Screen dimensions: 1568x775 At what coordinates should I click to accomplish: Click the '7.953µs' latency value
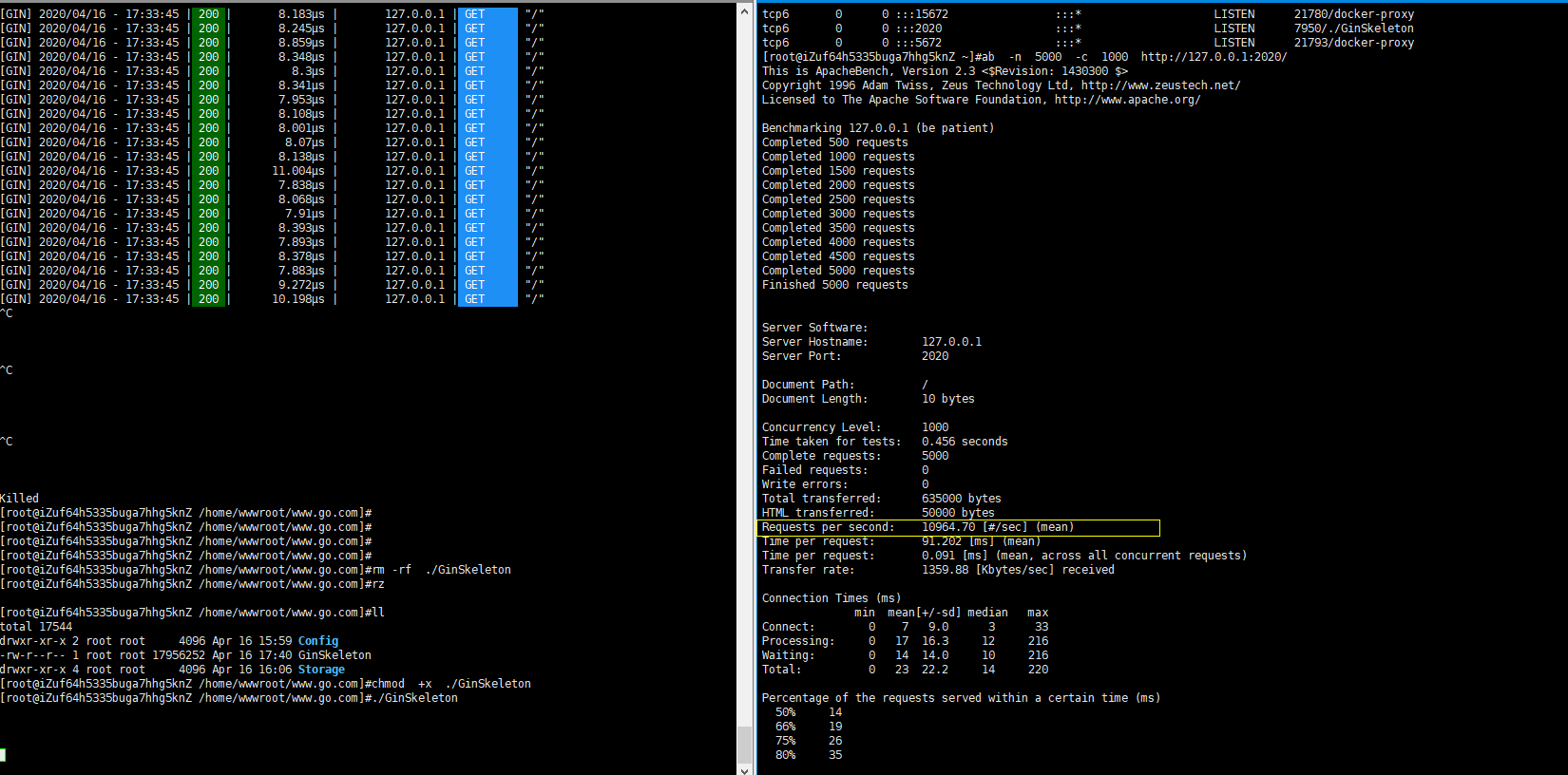click(x=301, y=100)
